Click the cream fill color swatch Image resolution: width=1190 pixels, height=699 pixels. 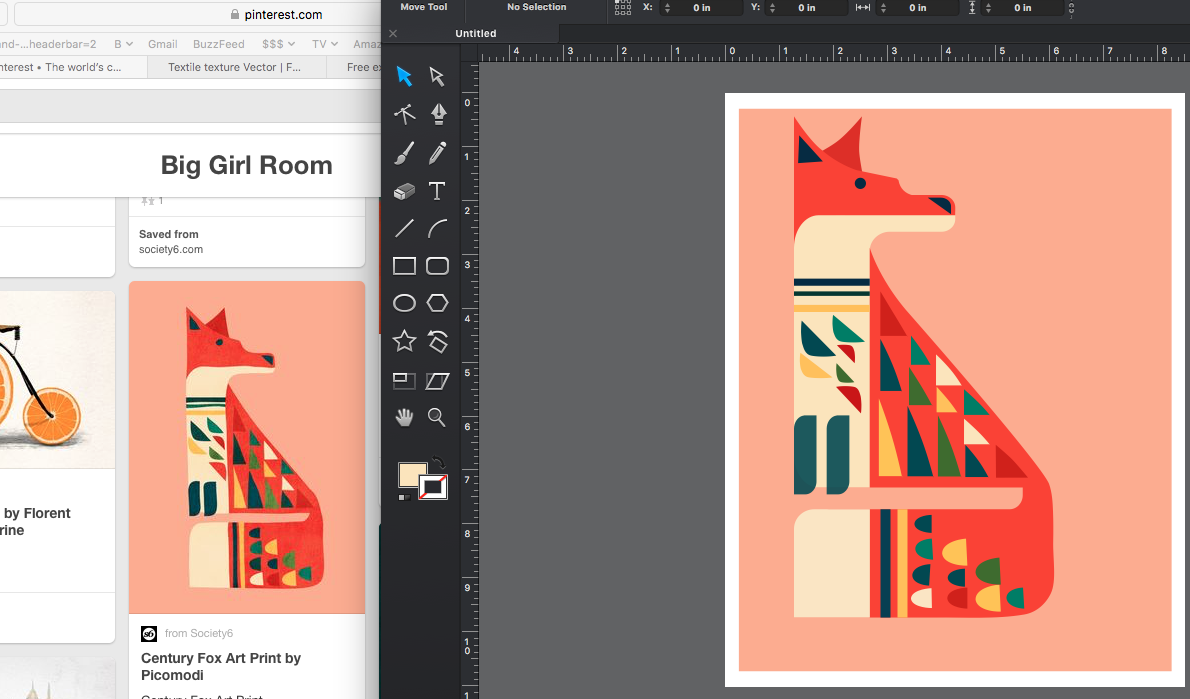(x=411, y=475)
